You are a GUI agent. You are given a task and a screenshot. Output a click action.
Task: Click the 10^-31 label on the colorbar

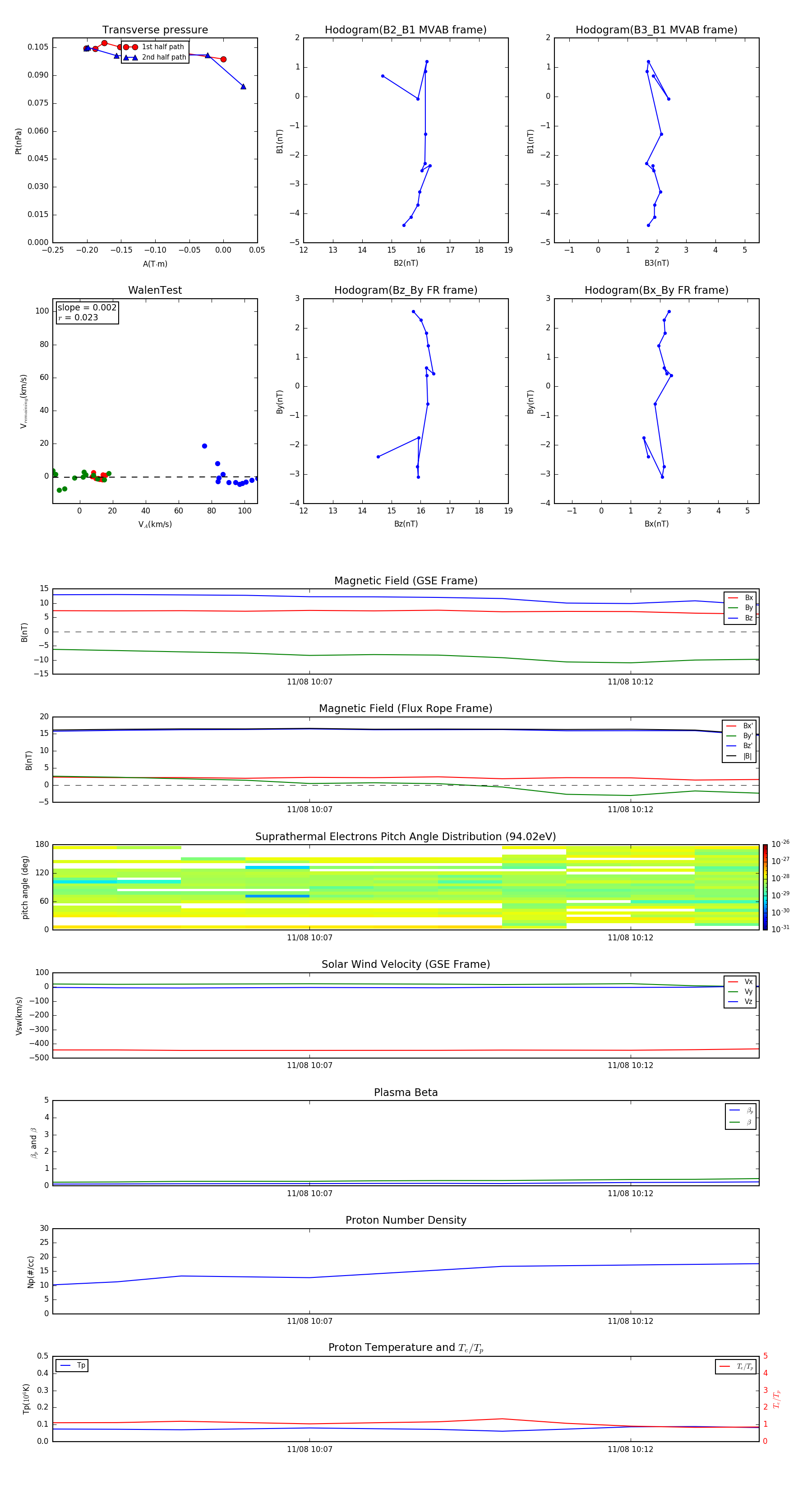pyautogui.click(x=780, y=929)
